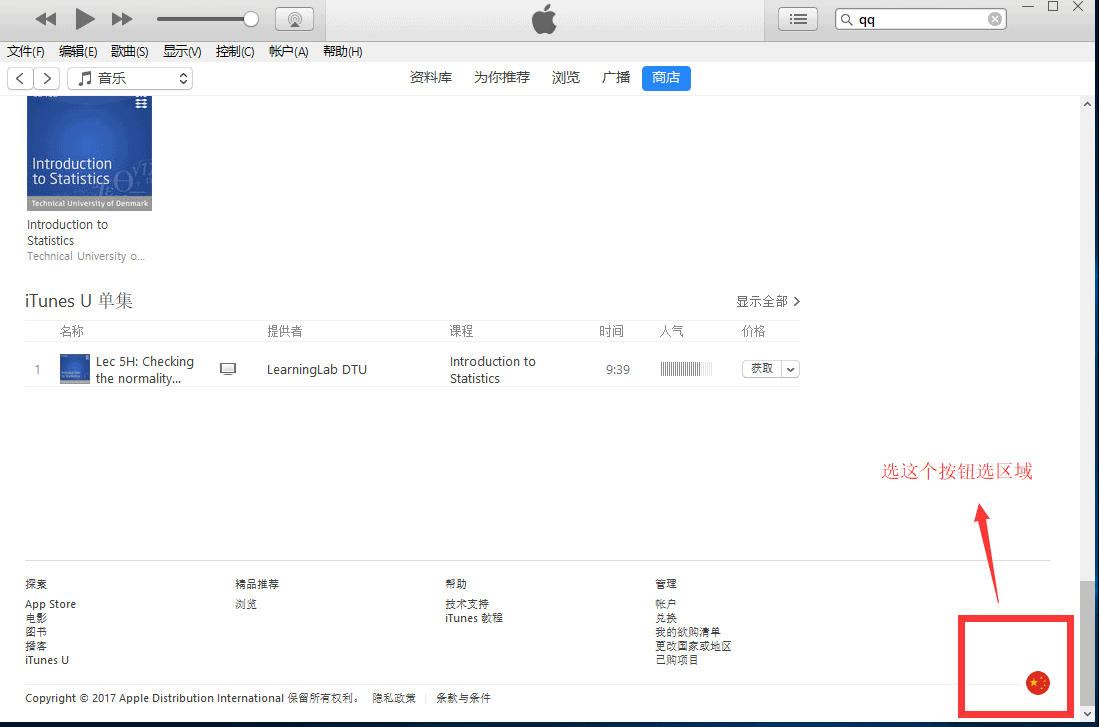Open the iTunes 教程 link

(x=474, y=618)
